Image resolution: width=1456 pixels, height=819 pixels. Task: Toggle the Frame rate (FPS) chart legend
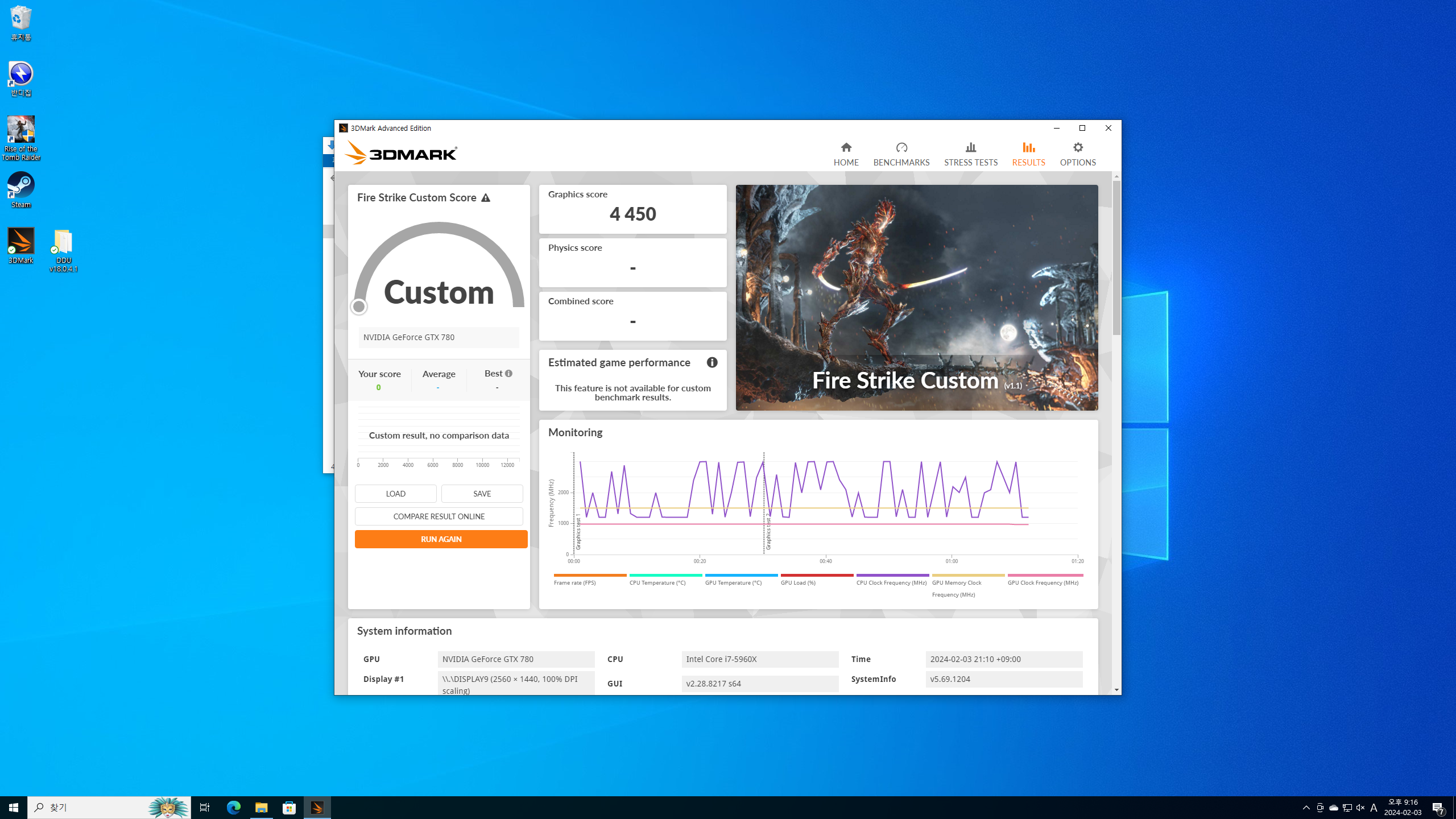click(x=574, y=582)
